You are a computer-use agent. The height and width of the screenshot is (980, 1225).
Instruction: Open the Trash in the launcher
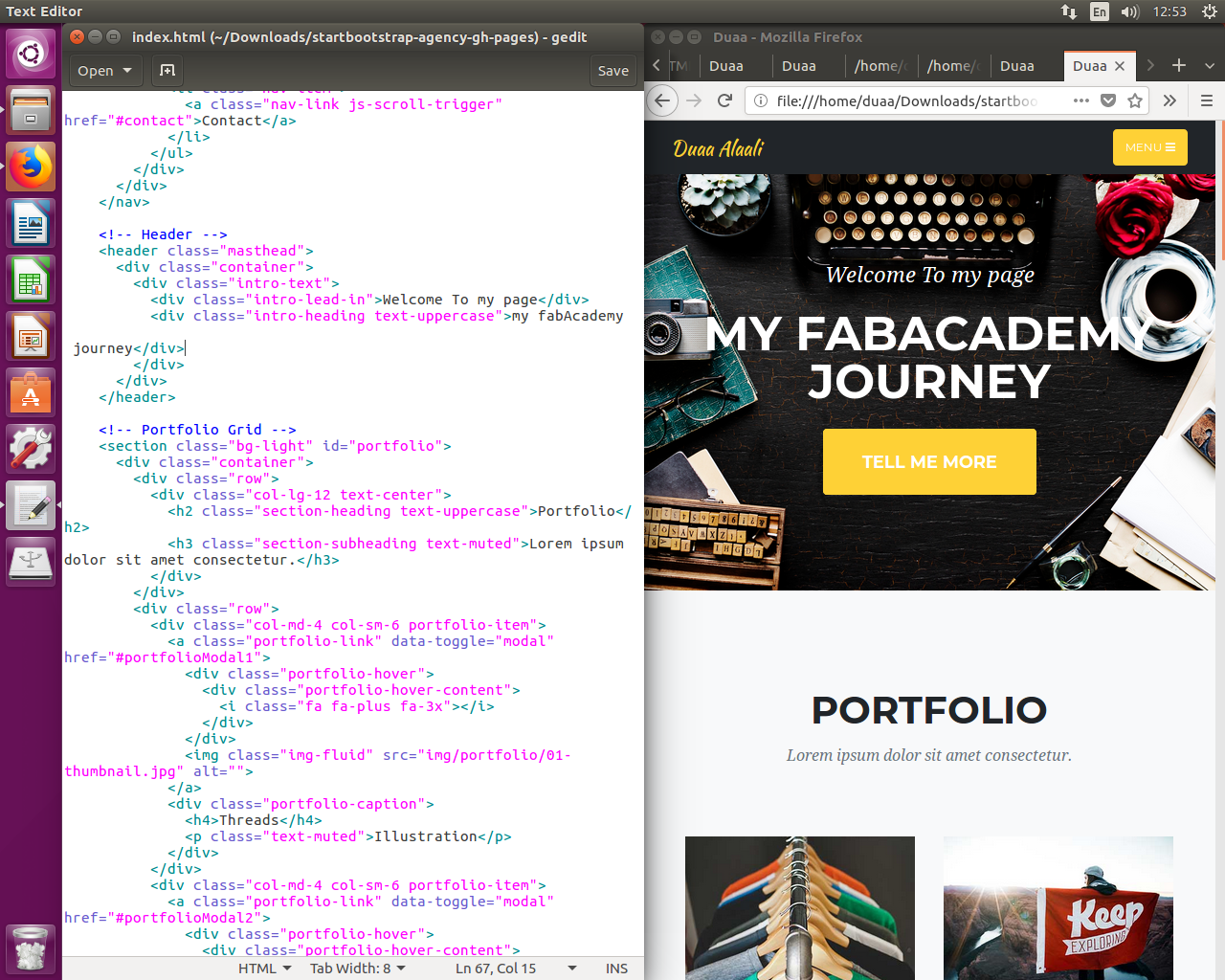point(31,949)
